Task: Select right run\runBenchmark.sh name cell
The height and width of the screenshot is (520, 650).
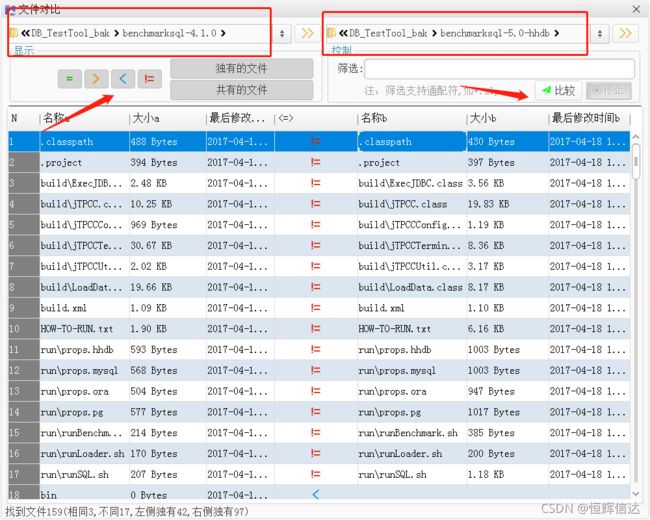Action: pos(412,433)
